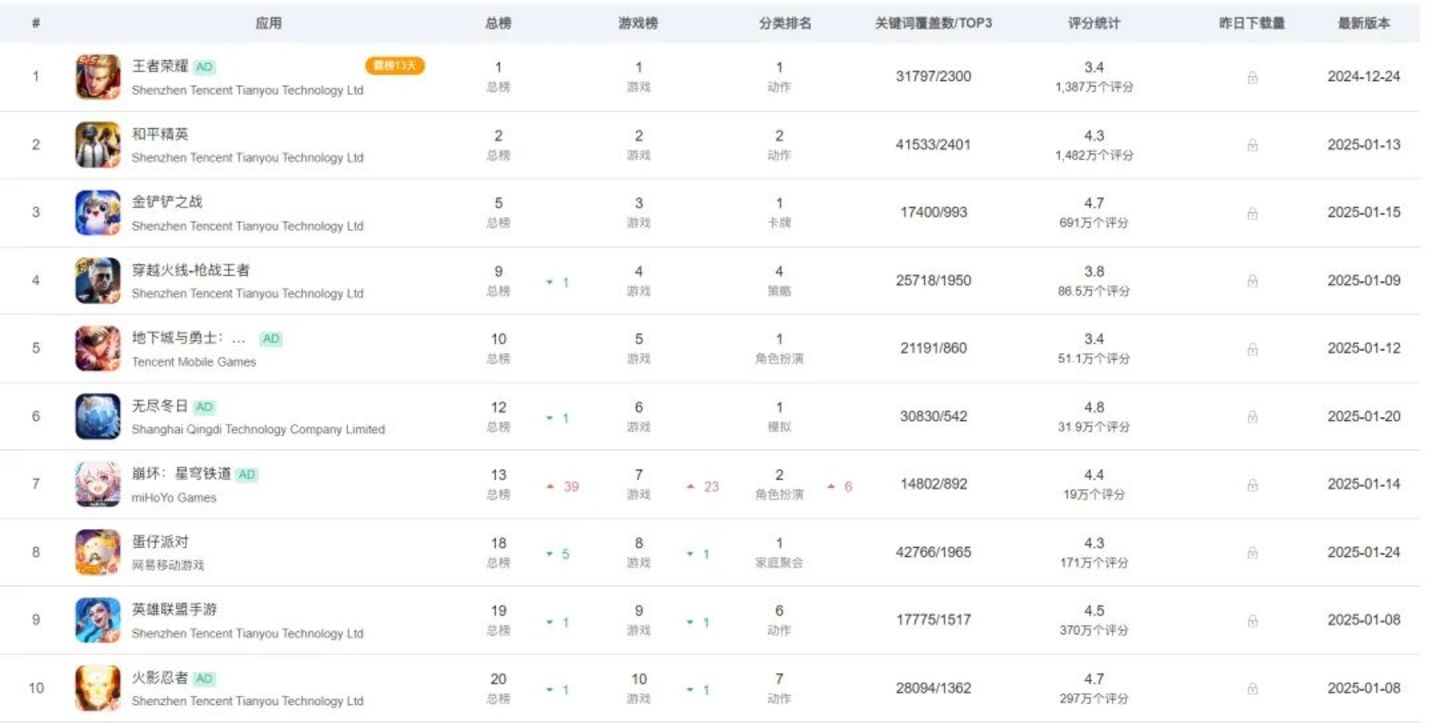Click lock icon in 王者荣耀 download column

(x=1252, y=78)
